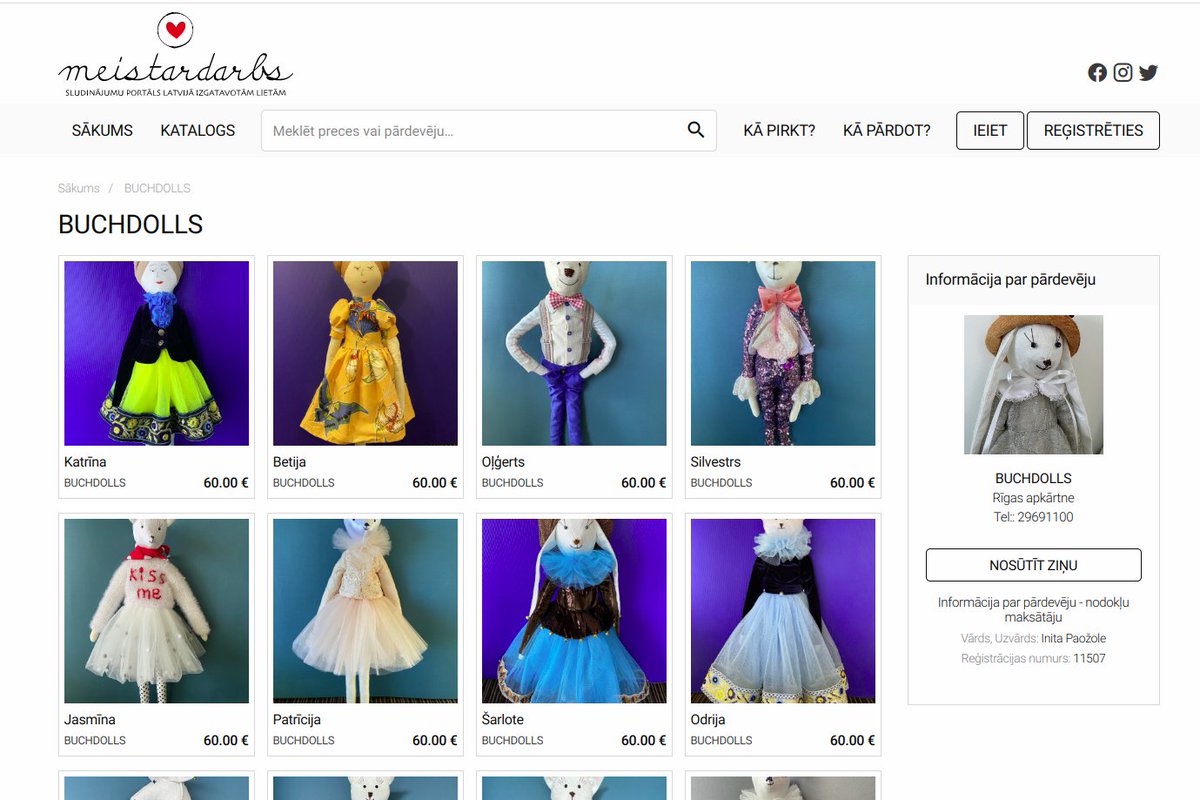The height and width of the screenshot is (800, 1200).
Task: Open the KĀ PIRKT? page
Action: 779,130
